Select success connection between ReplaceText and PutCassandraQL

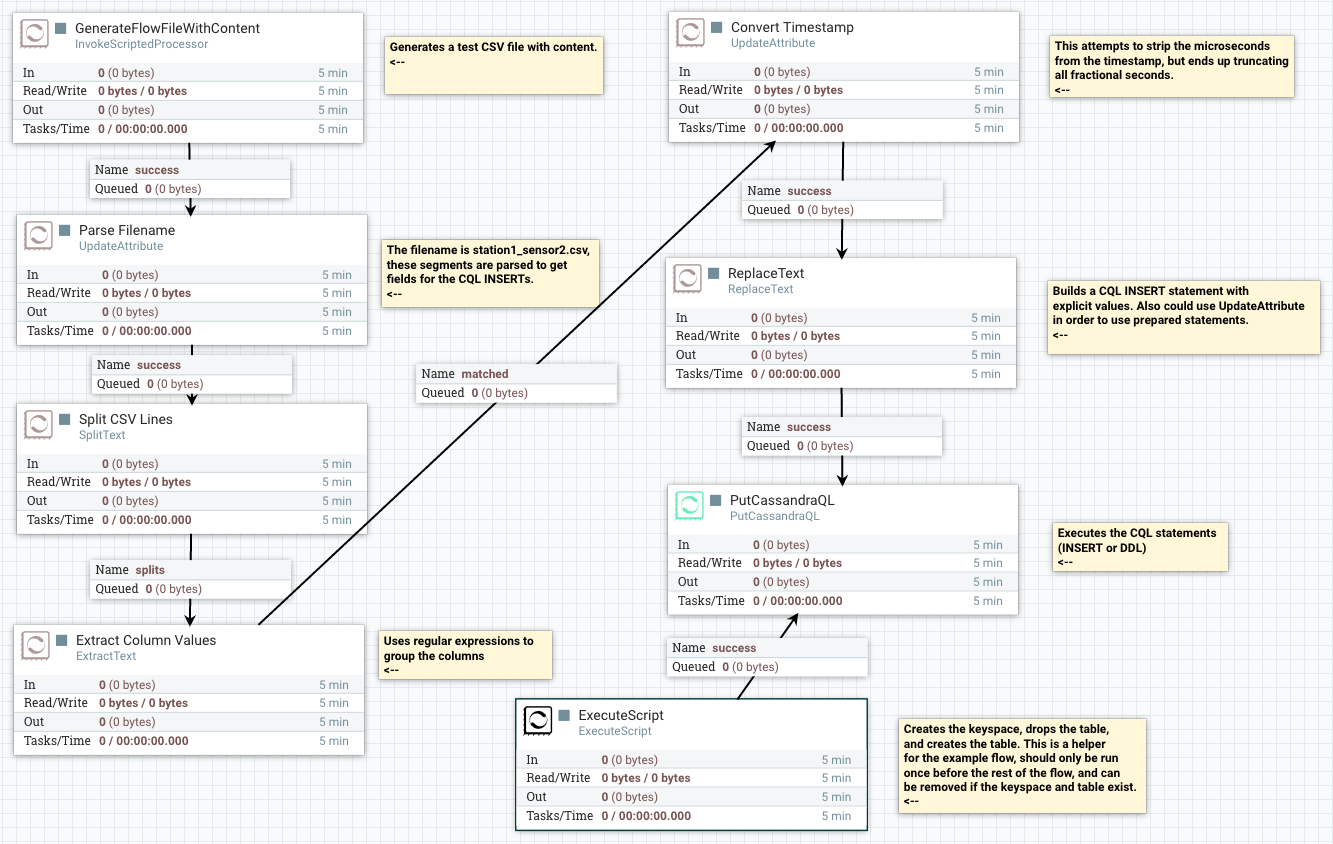[x=841, y=436]
